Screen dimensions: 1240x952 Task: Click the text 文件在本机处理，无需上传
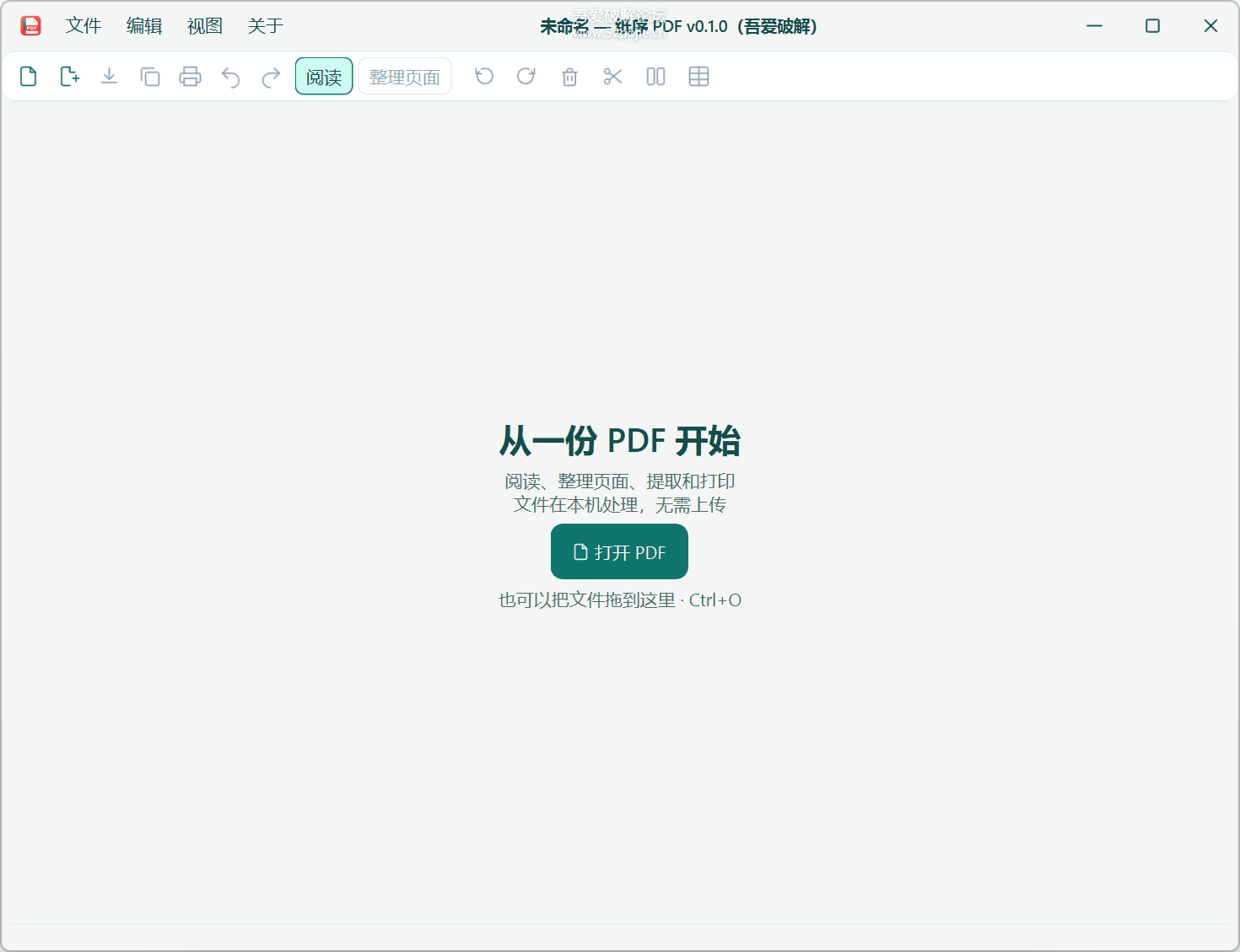pos(620,505)
